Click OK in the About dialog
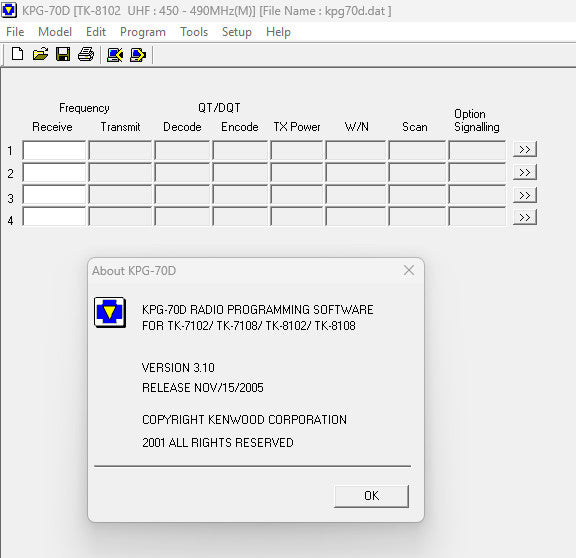Image resolution: width=576 pixels, height=558 pixels. click(371, 496)
